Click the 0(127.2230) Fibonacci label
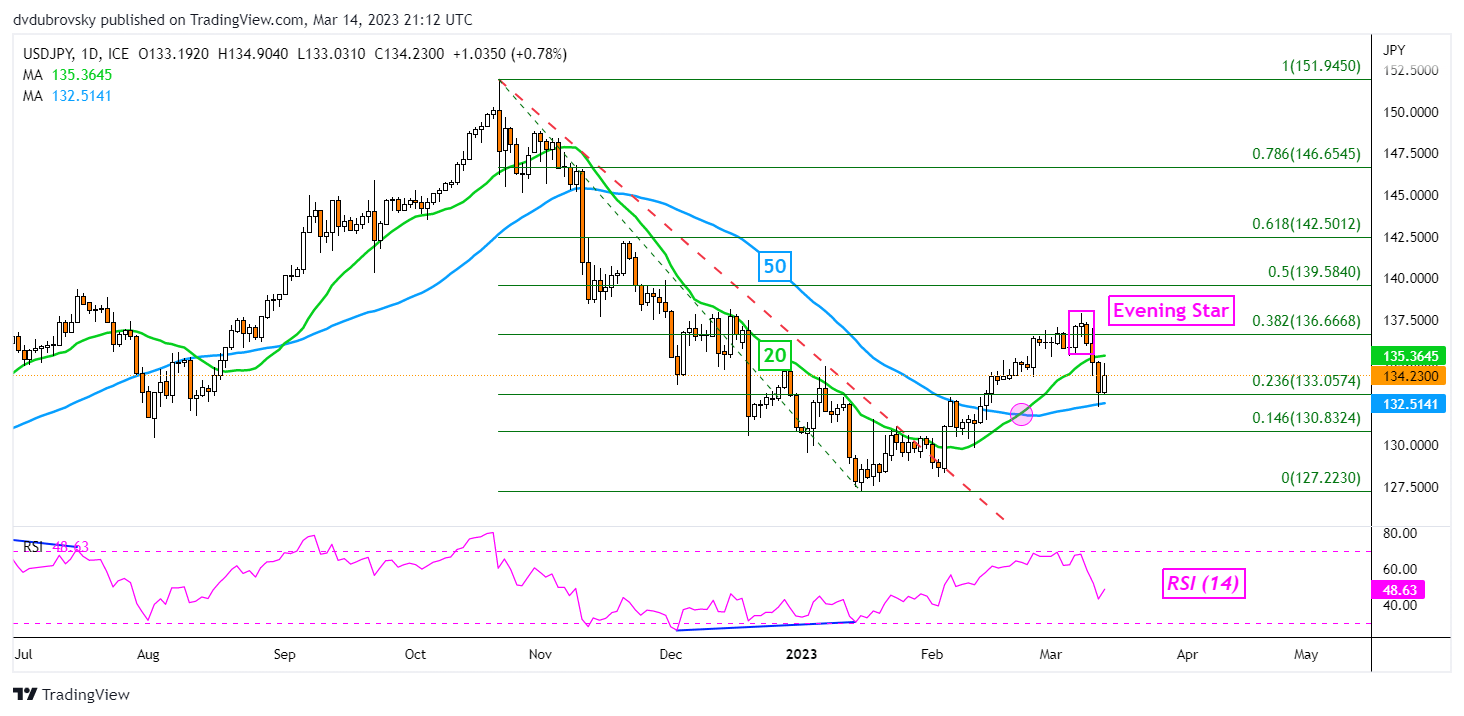 [x=1321, y=478]
